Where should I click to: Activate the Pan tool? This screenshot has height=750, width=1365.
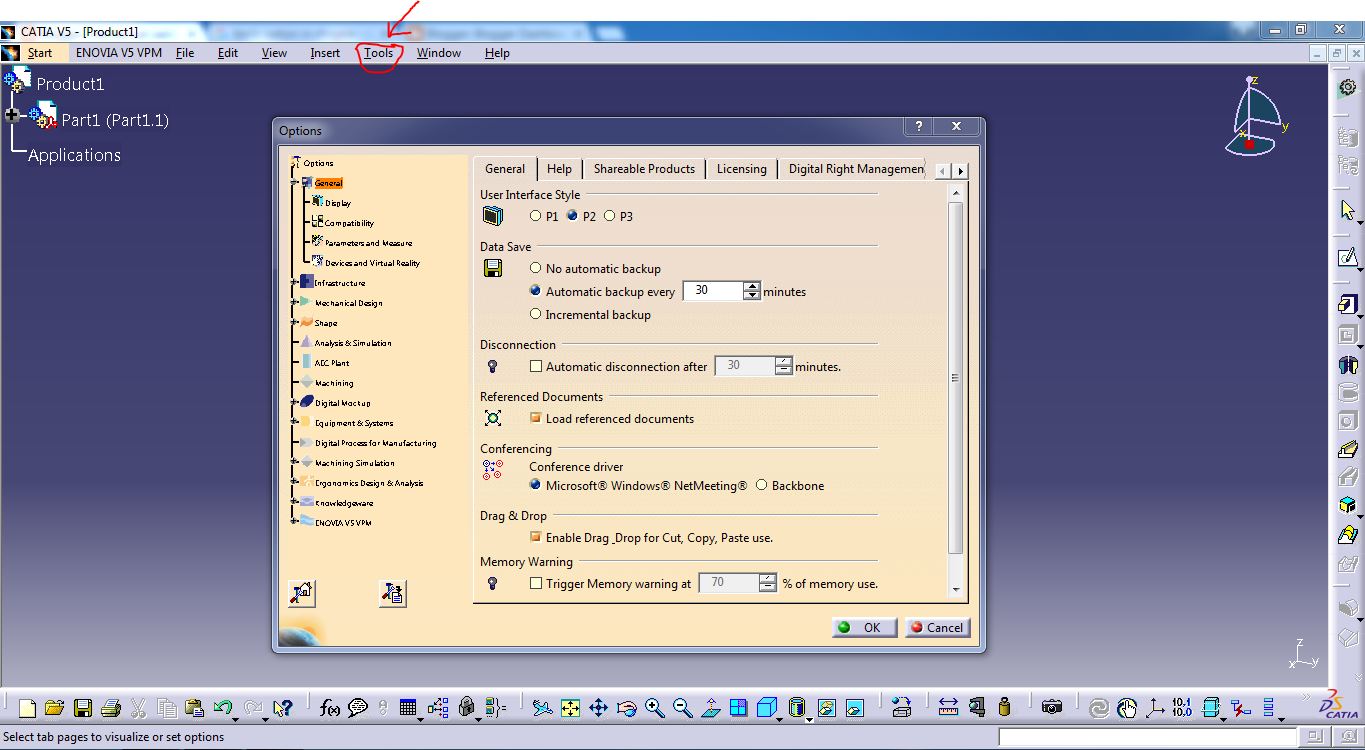[598, 707]
